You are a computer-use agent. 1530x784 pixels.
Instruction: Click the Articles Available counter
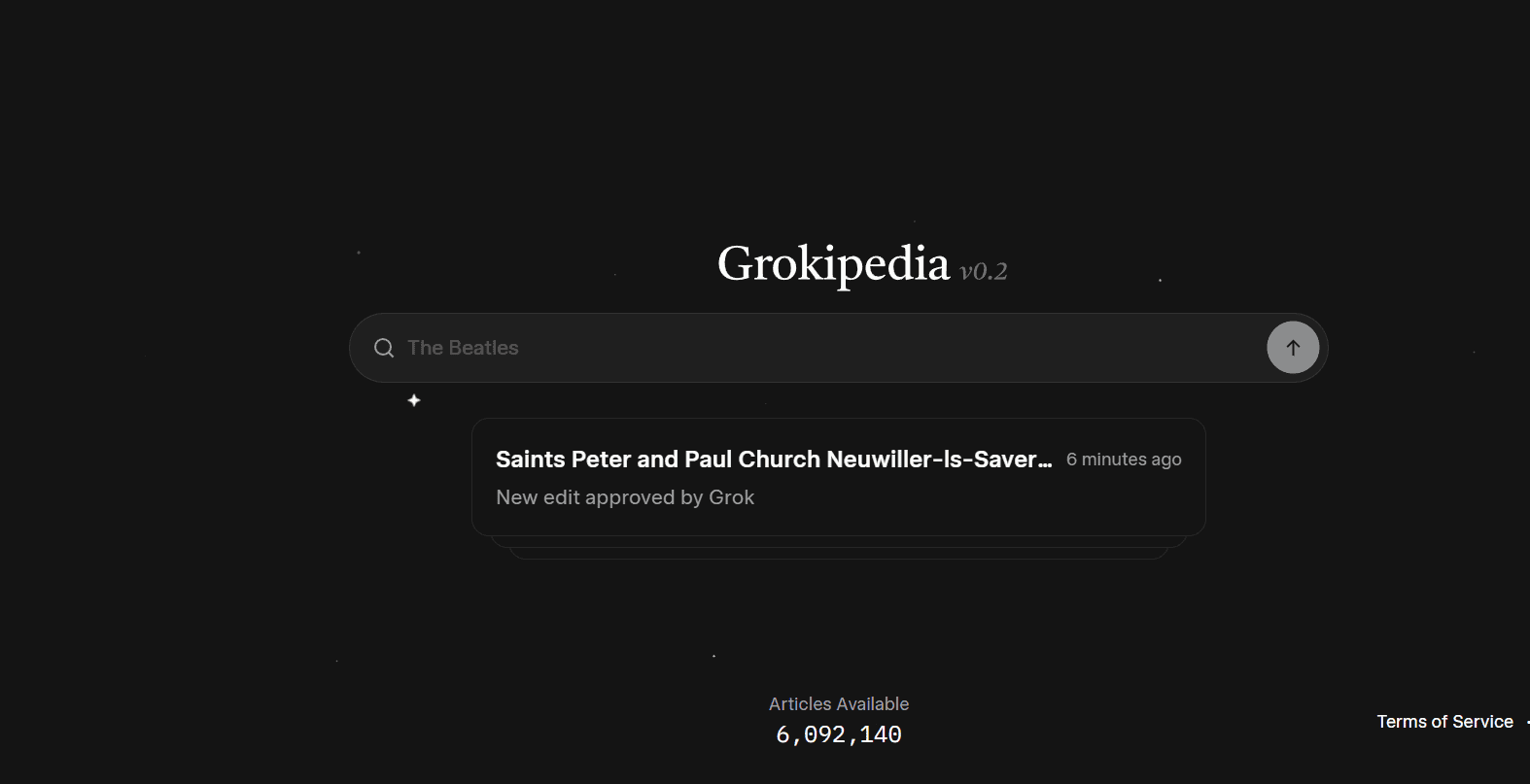click(x=838, y=702)
